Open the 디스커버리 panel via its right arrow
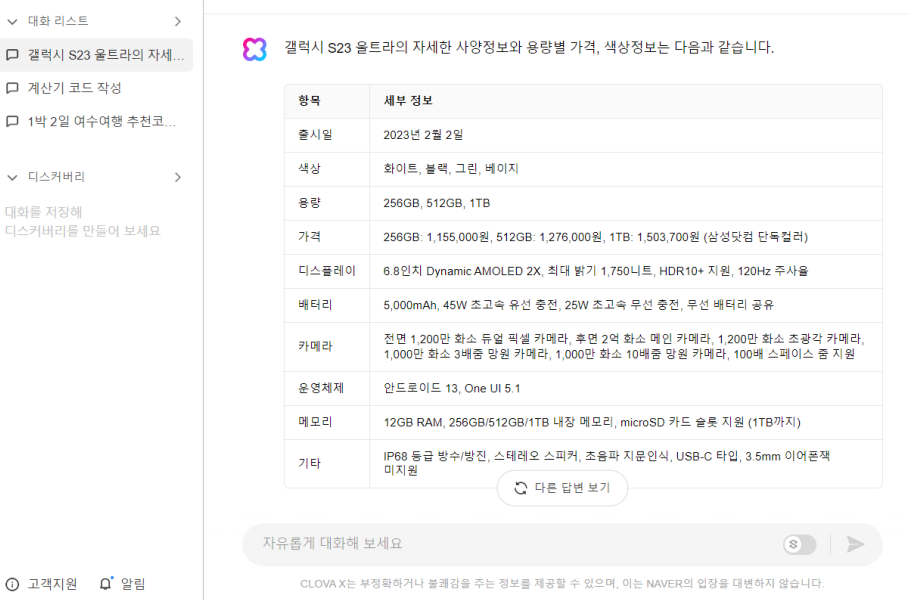This screenshot has width=909, height=600. tap(179, 176)
